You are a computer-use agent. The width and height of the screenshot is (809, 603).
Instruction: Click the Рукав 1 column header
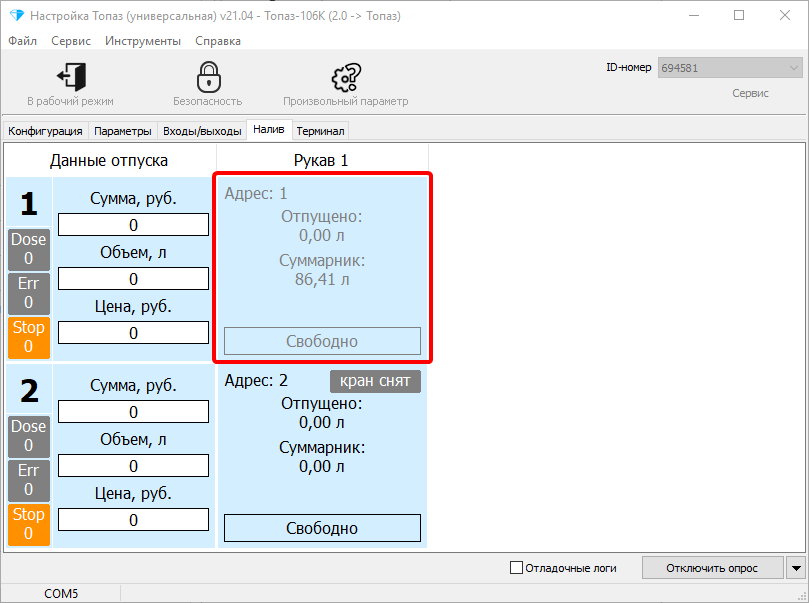point(321,160)
